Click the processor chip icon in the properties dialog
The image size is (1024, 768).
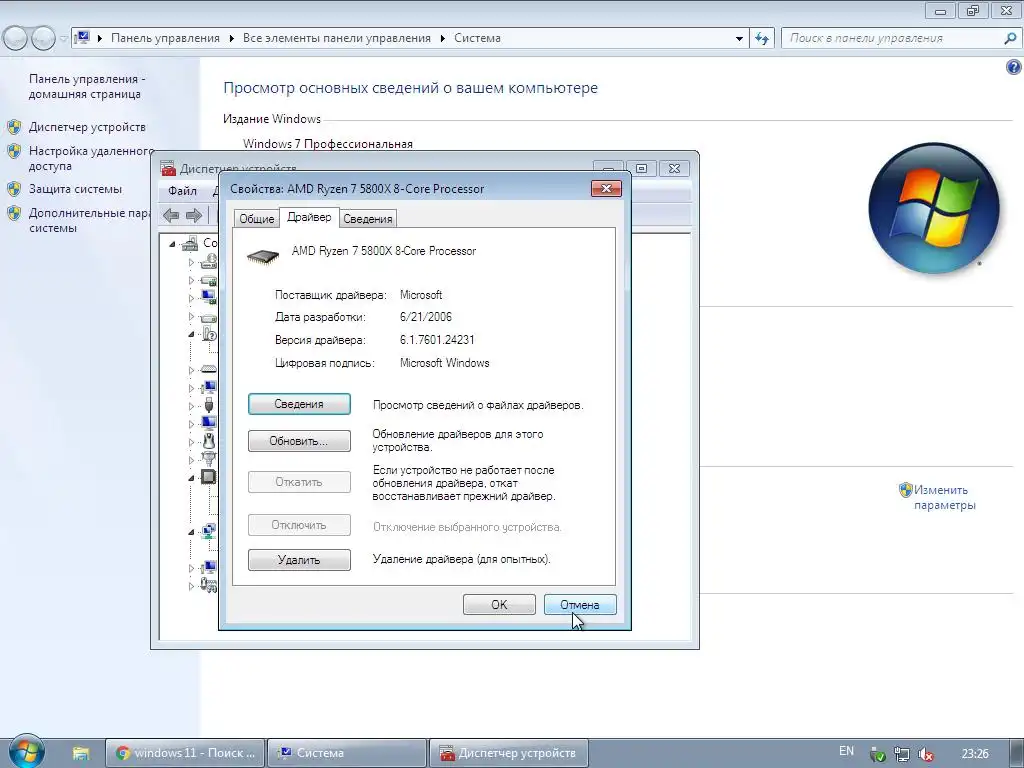pos(263,256)
